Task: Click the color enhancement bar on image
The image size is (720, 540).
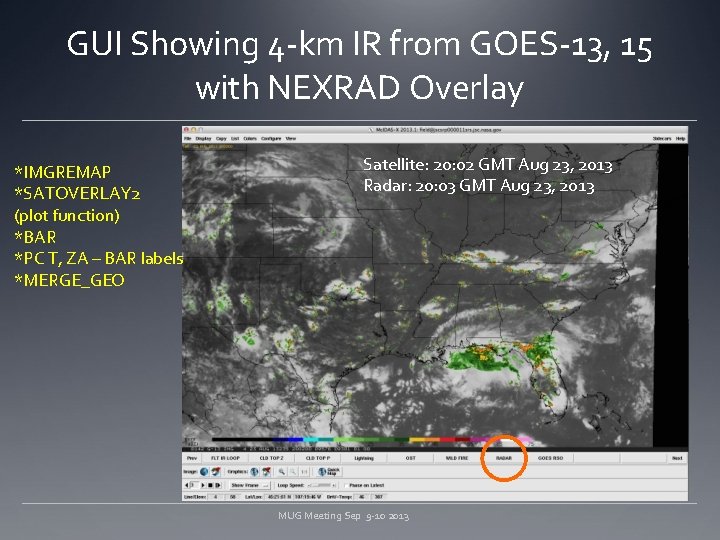Action: 372,439
